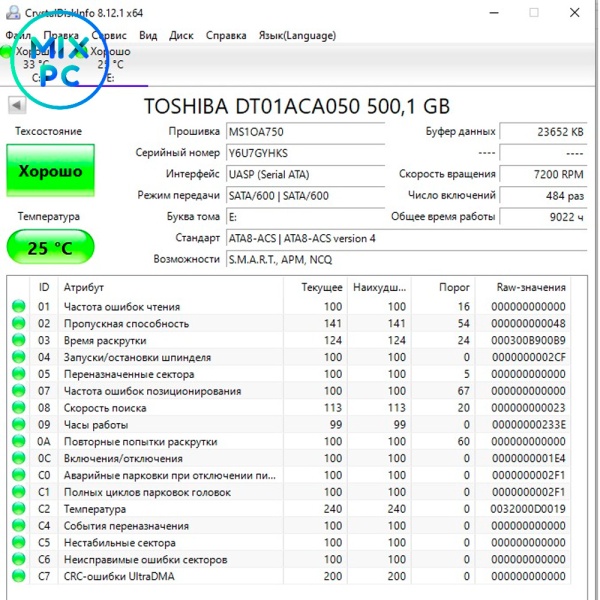This screenshot has width=600, height=600.
Task: Click status dot for Аварийные парковки row
Action: (x=18, y=474)
